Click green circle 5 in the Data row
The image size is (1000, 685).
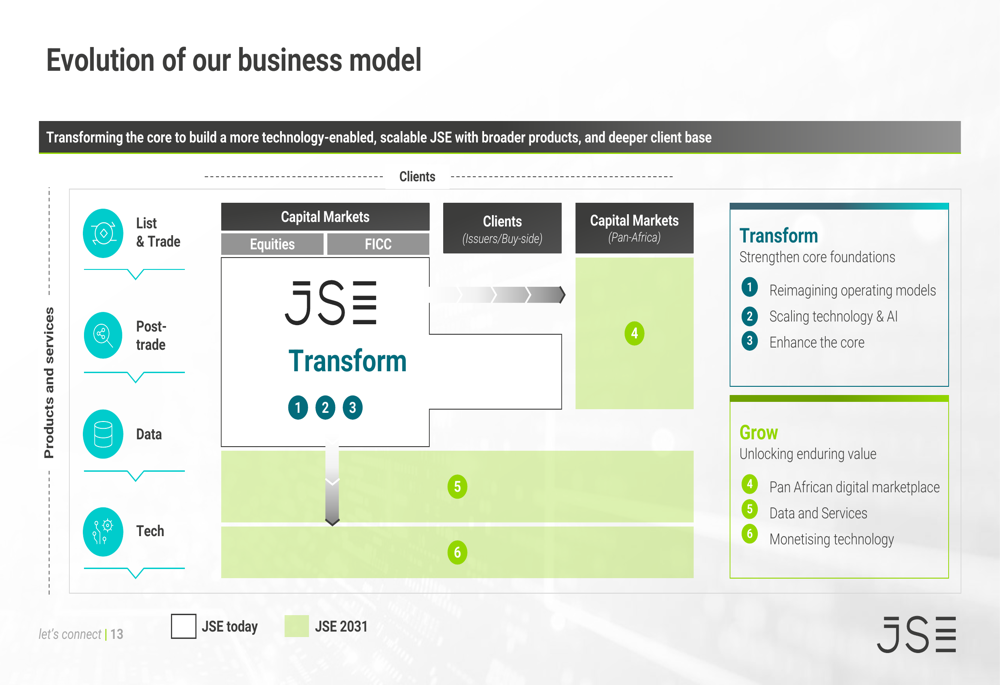457,487
